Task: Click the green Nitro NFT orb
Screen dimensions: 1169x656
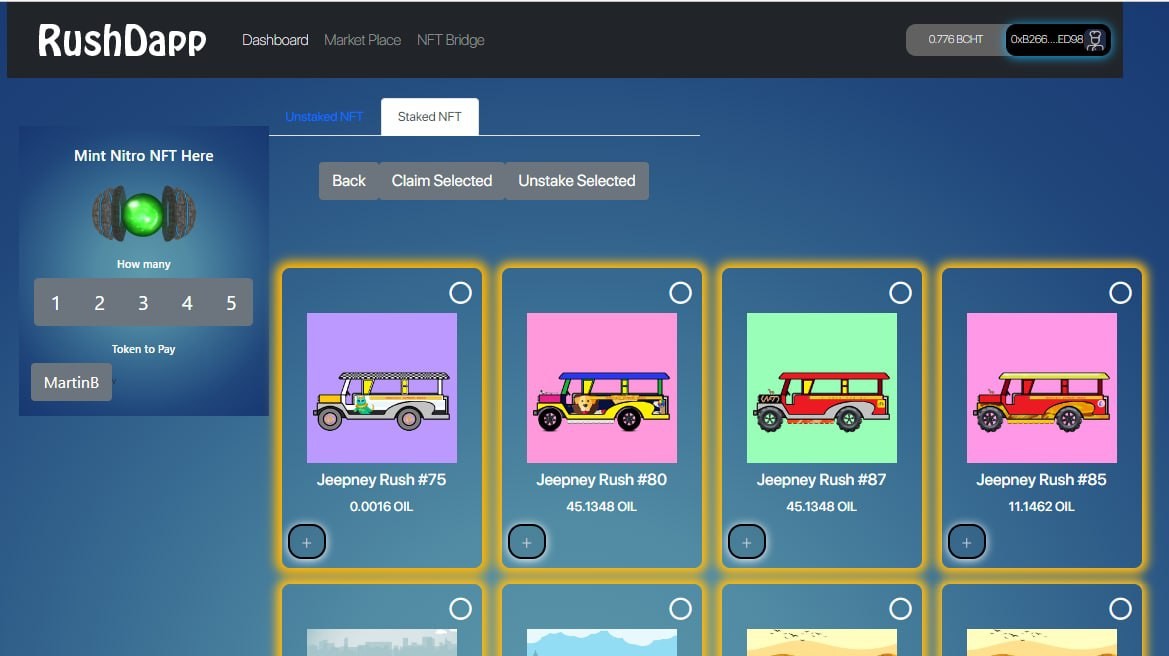Action: coord(142,214)
